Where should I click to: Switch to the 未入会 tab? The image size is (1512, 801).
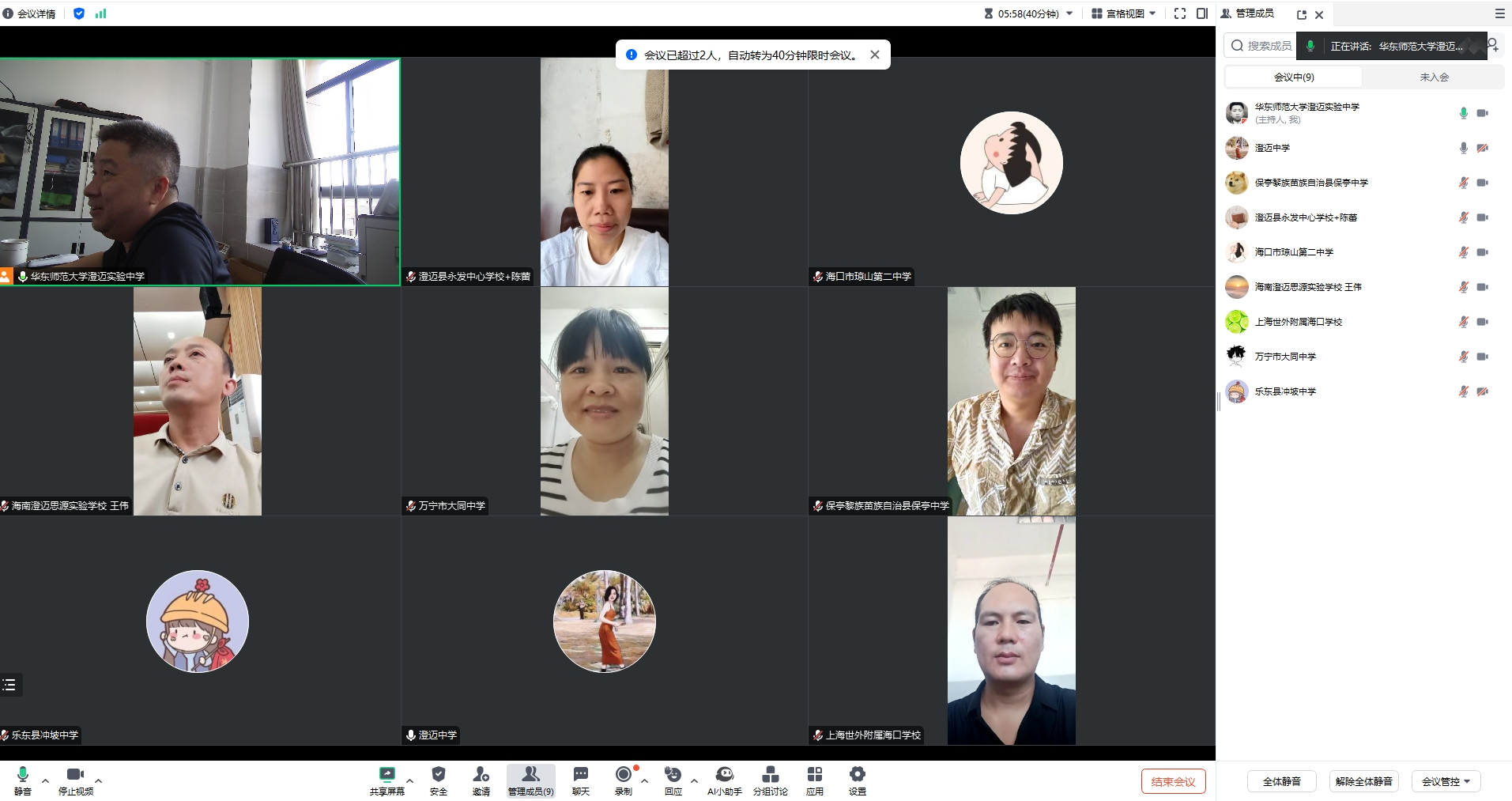[1434, 77]
